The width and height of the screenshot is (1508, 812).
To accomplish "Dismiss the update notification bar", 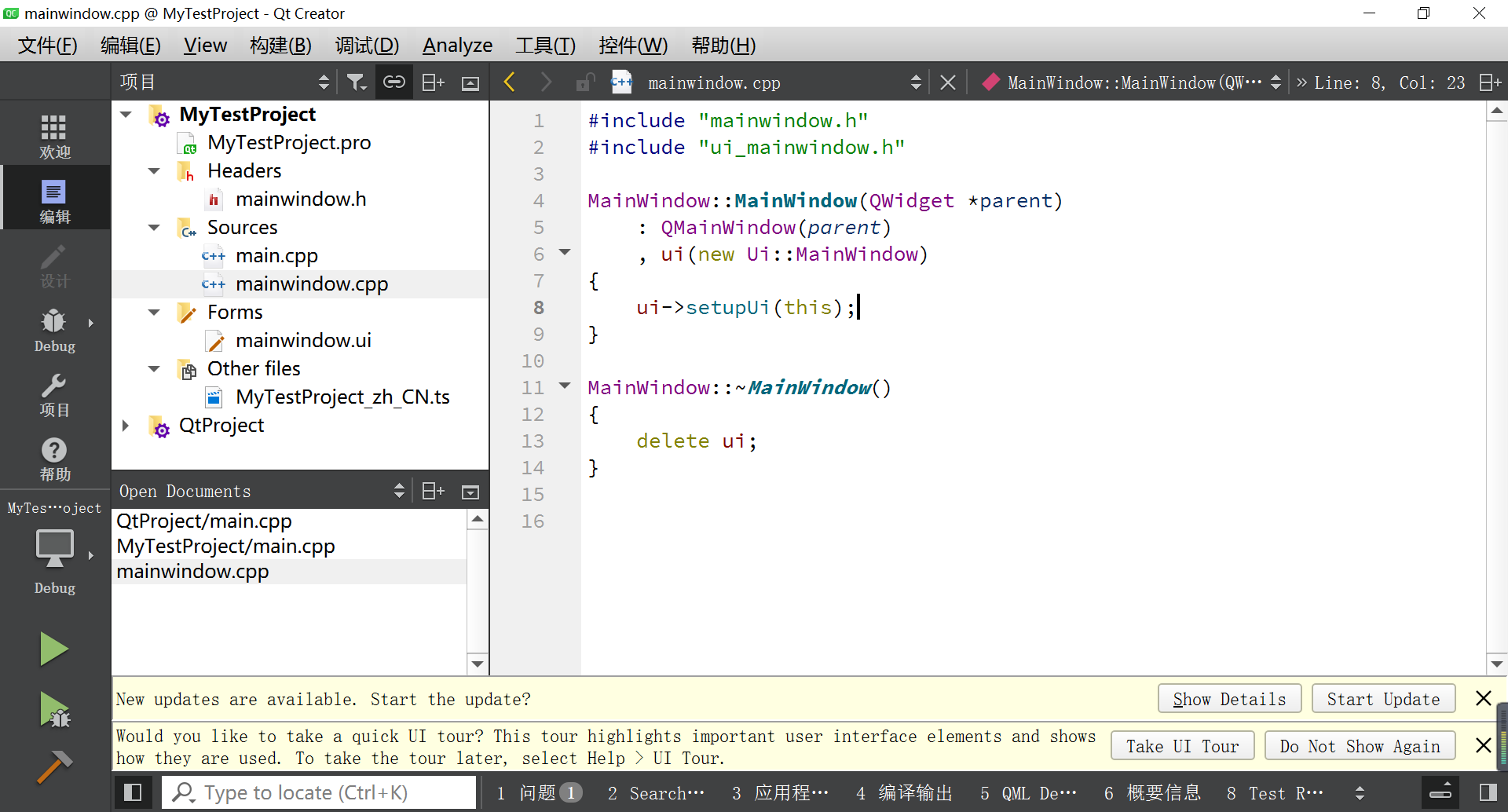I will 1483,698.
